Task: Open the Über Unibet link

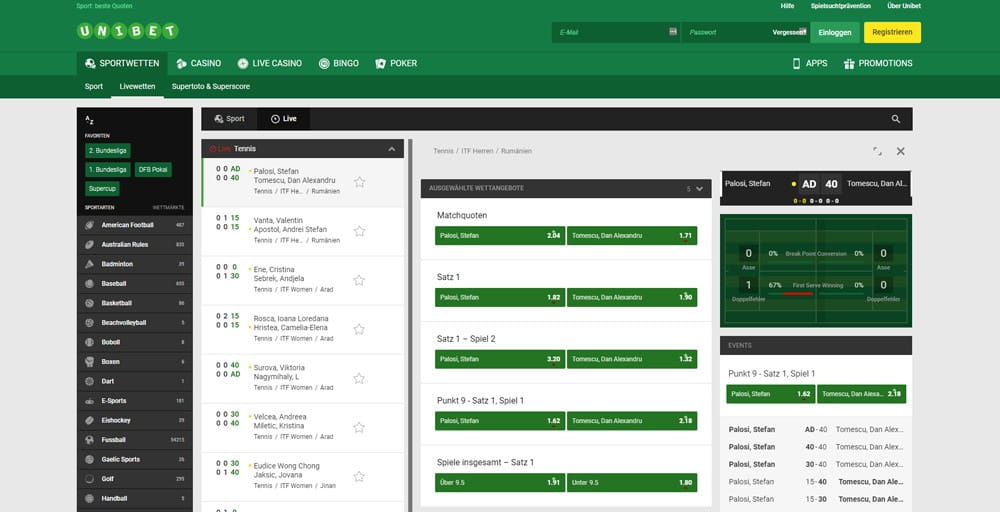Action: click(x=904, y=6)
